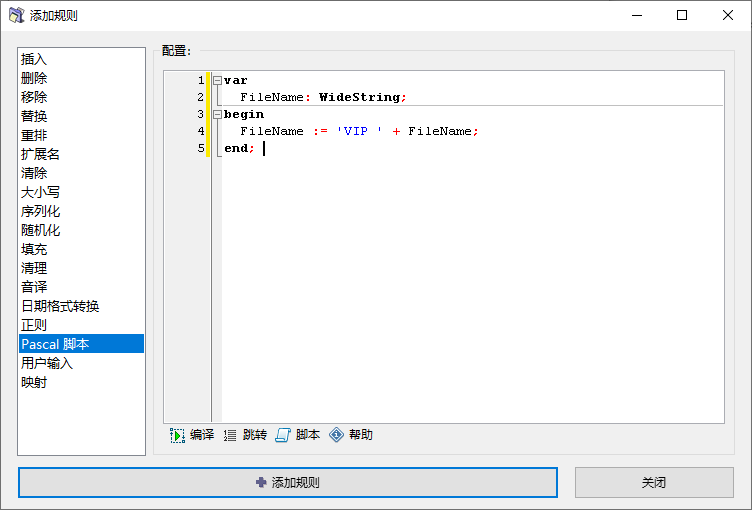Select the 插入 rule type

tap(81, 59)
